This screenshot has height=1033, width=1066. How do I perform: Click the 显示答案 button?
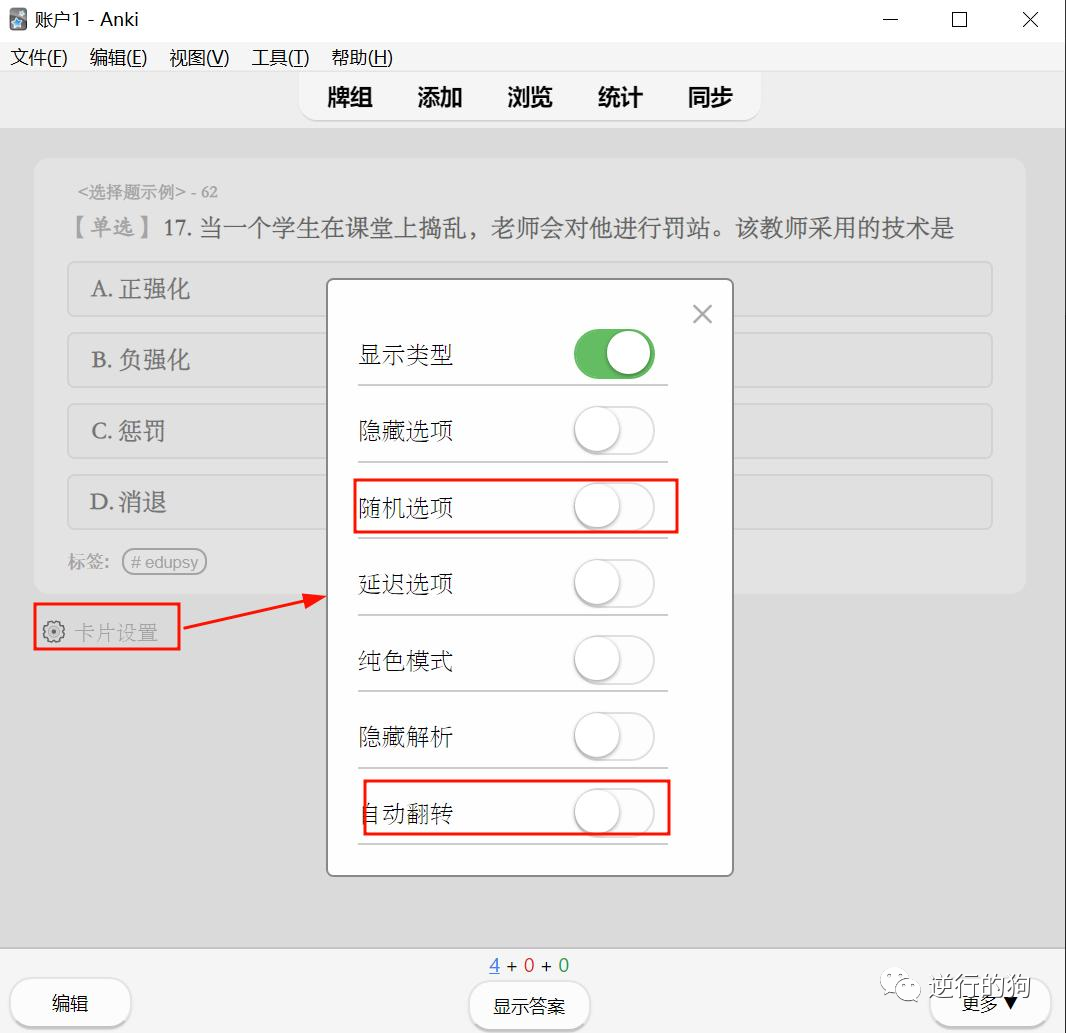point(529,1006)
